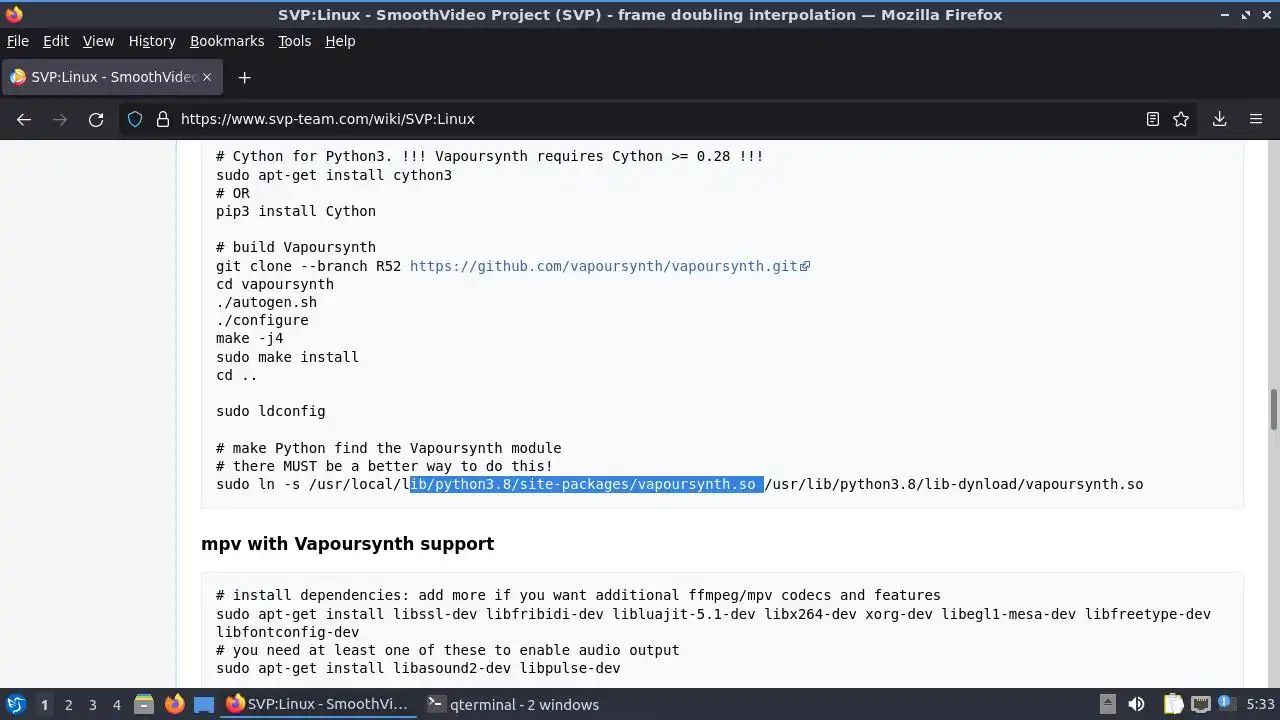Switch to virtual desktop 1
This screenshot has width=1280, height=720.
(x=44, y=705)
